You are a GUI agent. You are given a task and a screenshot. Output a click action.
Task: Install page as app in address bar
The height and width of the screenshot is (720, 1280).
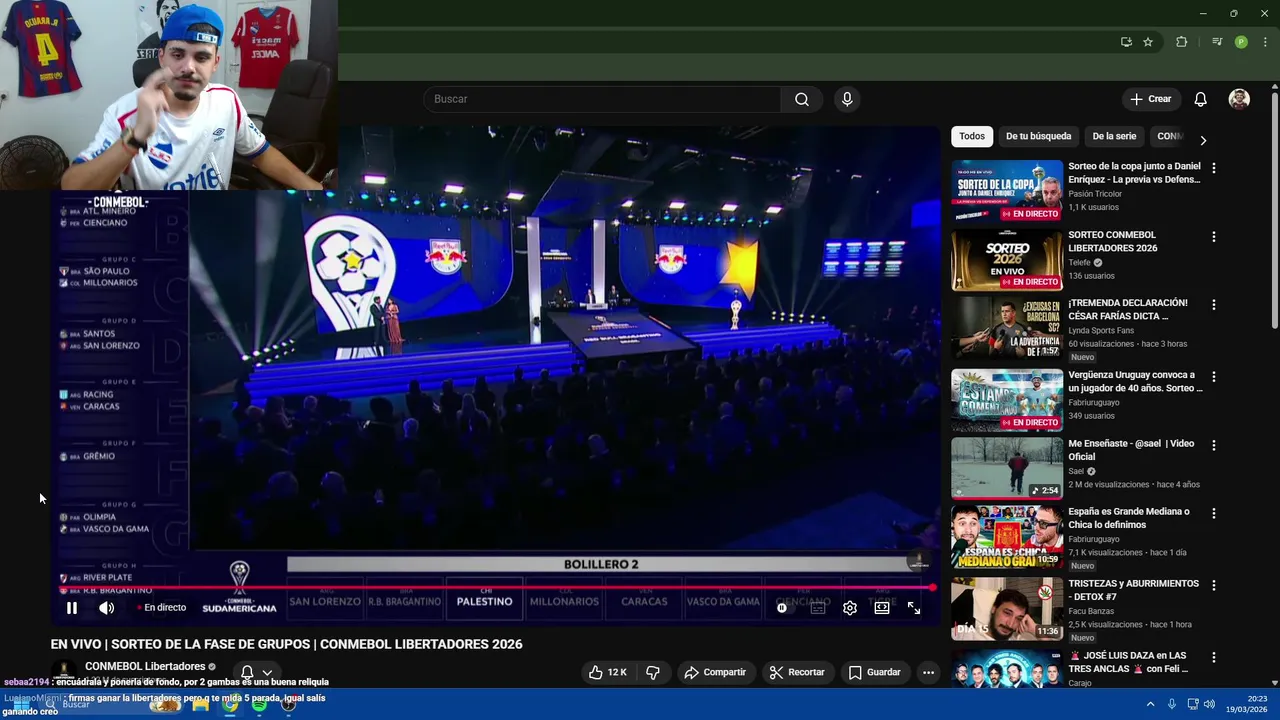click(1126, 42)
